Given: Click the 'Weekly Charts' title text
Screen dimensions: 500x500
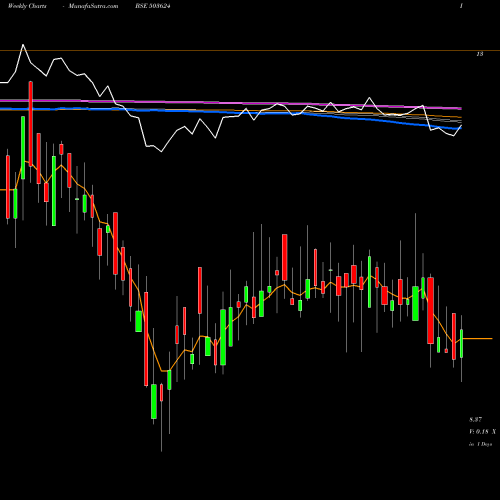Looking at the screenshot, I should tap(27, 6).
